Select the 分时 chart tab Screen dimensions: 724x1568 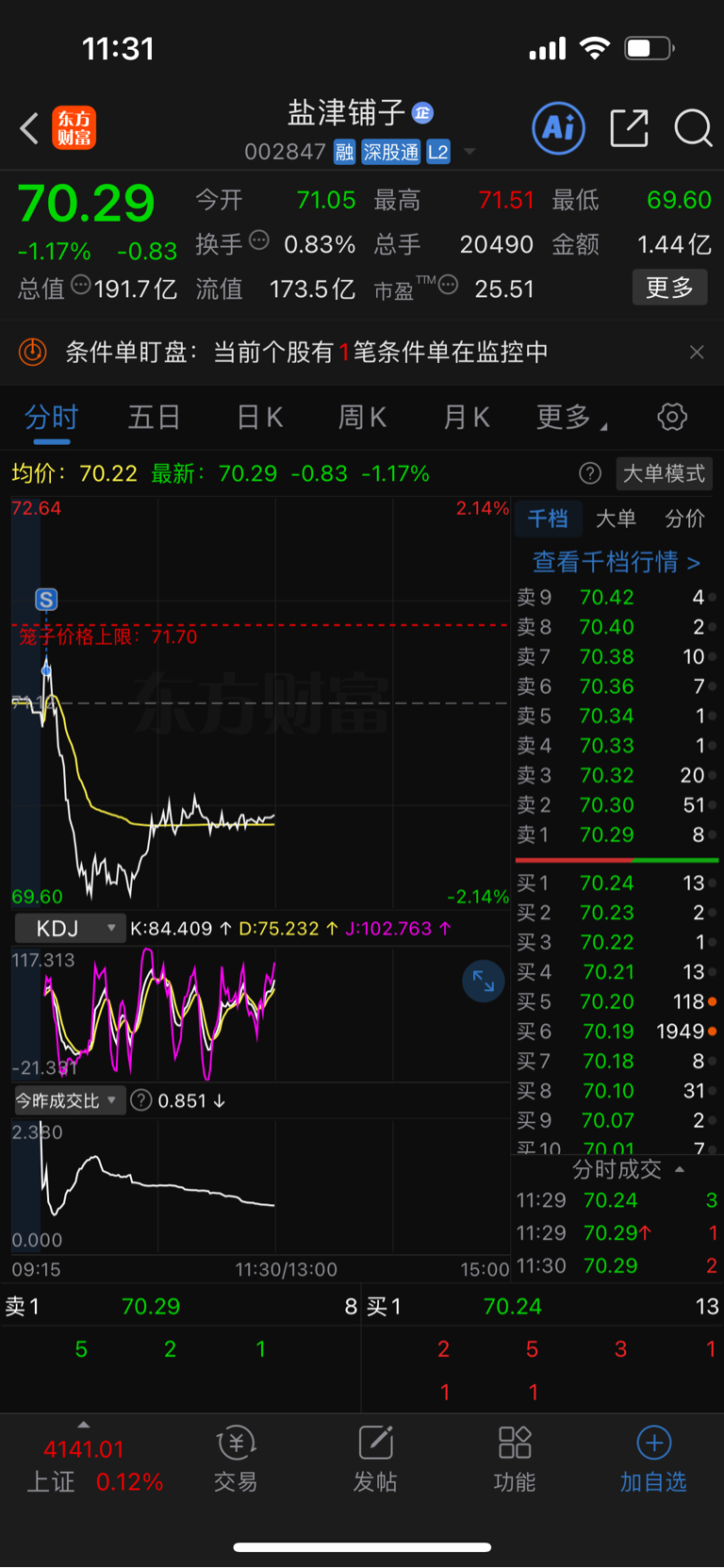click(51, 417)
